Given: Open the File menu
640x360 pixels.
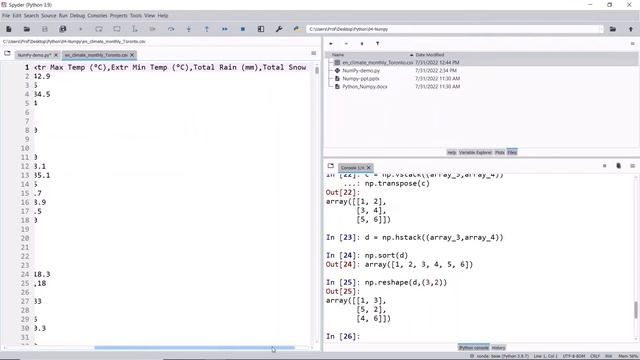Looking at the screenshot, I should point(6,16).
